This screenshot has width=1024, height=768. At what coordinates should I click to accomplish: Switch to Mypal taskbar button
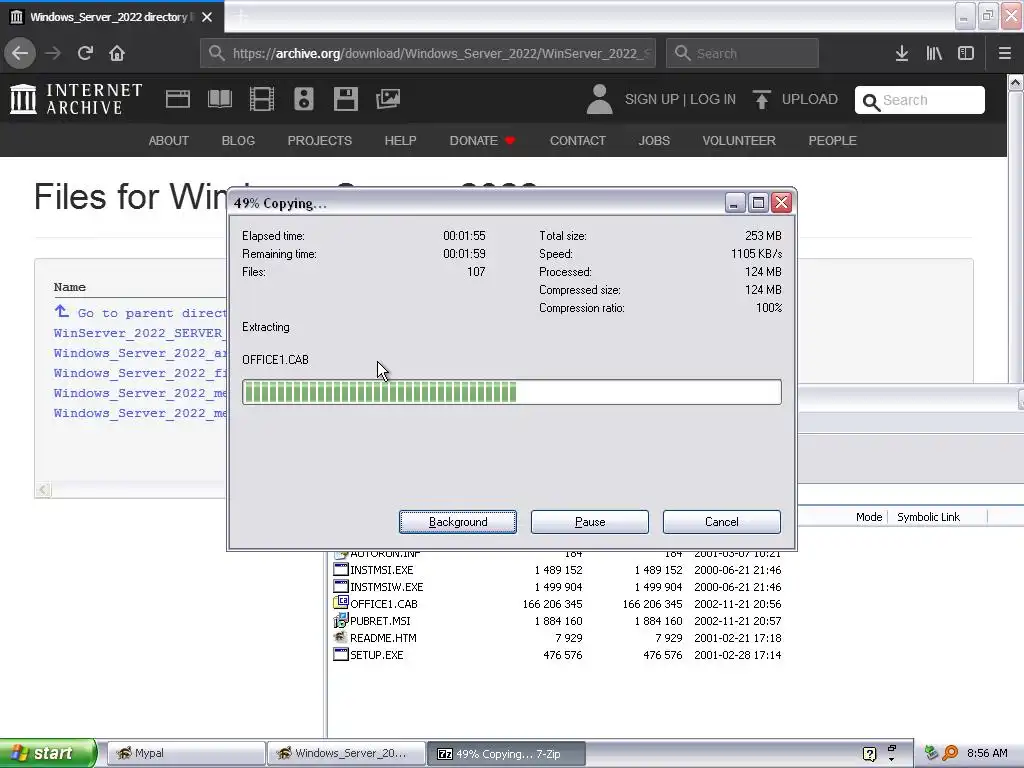click(185, 753)
